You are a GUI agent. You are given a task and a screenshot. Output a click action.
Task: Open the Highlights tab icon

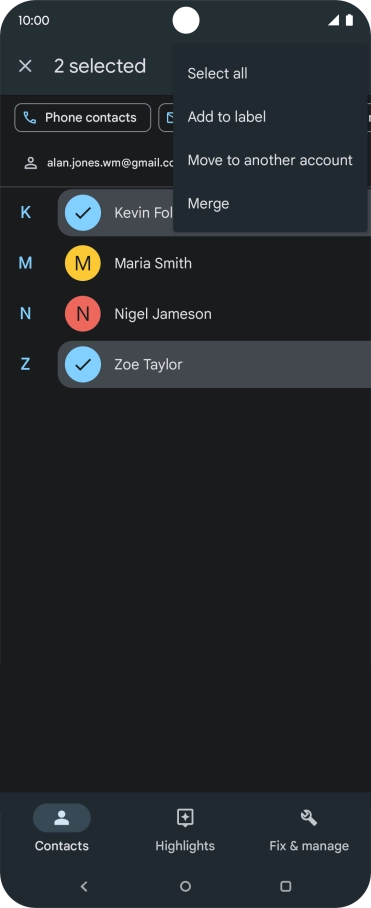coord(185,817)
